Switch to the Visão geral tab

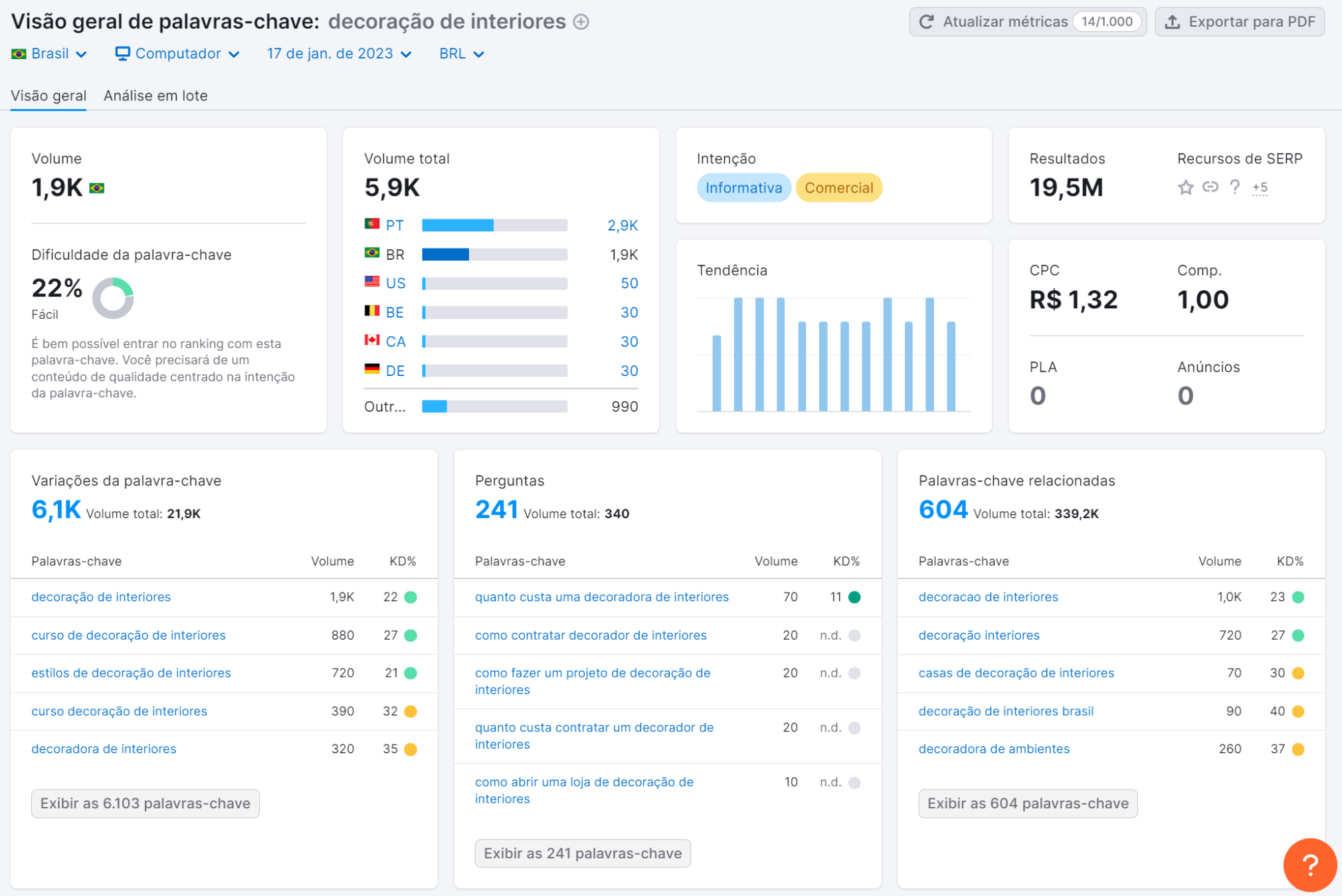point(48,96)
